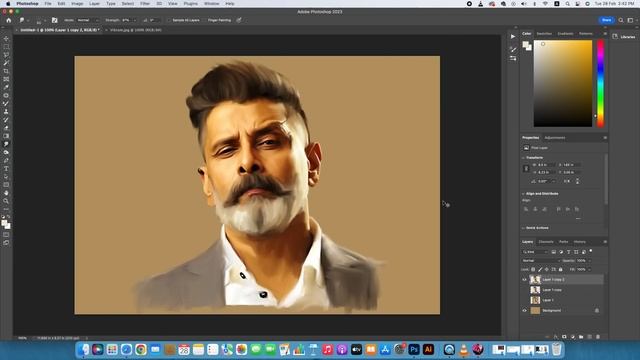Click the create new layer icon
This screenshot has height=360, width=640.
point(589,337)
